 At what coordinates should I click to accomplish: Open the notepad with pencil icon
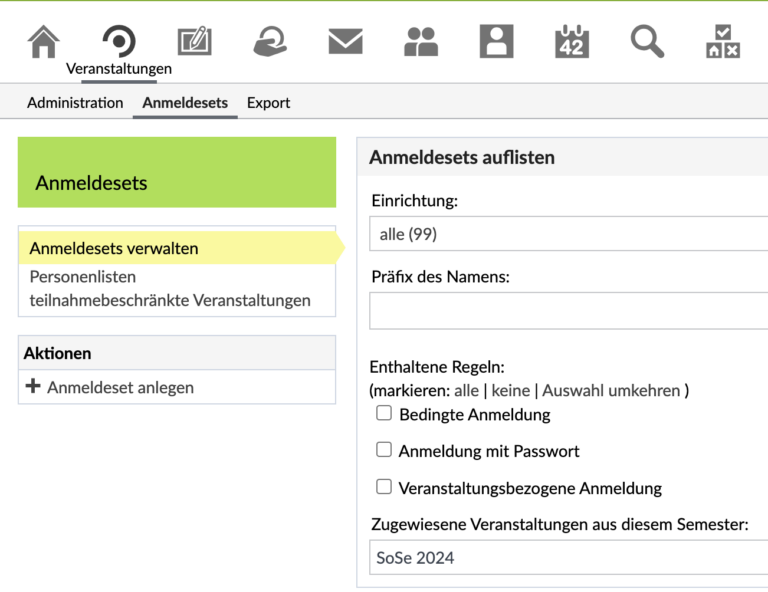[x=194, y=41]
